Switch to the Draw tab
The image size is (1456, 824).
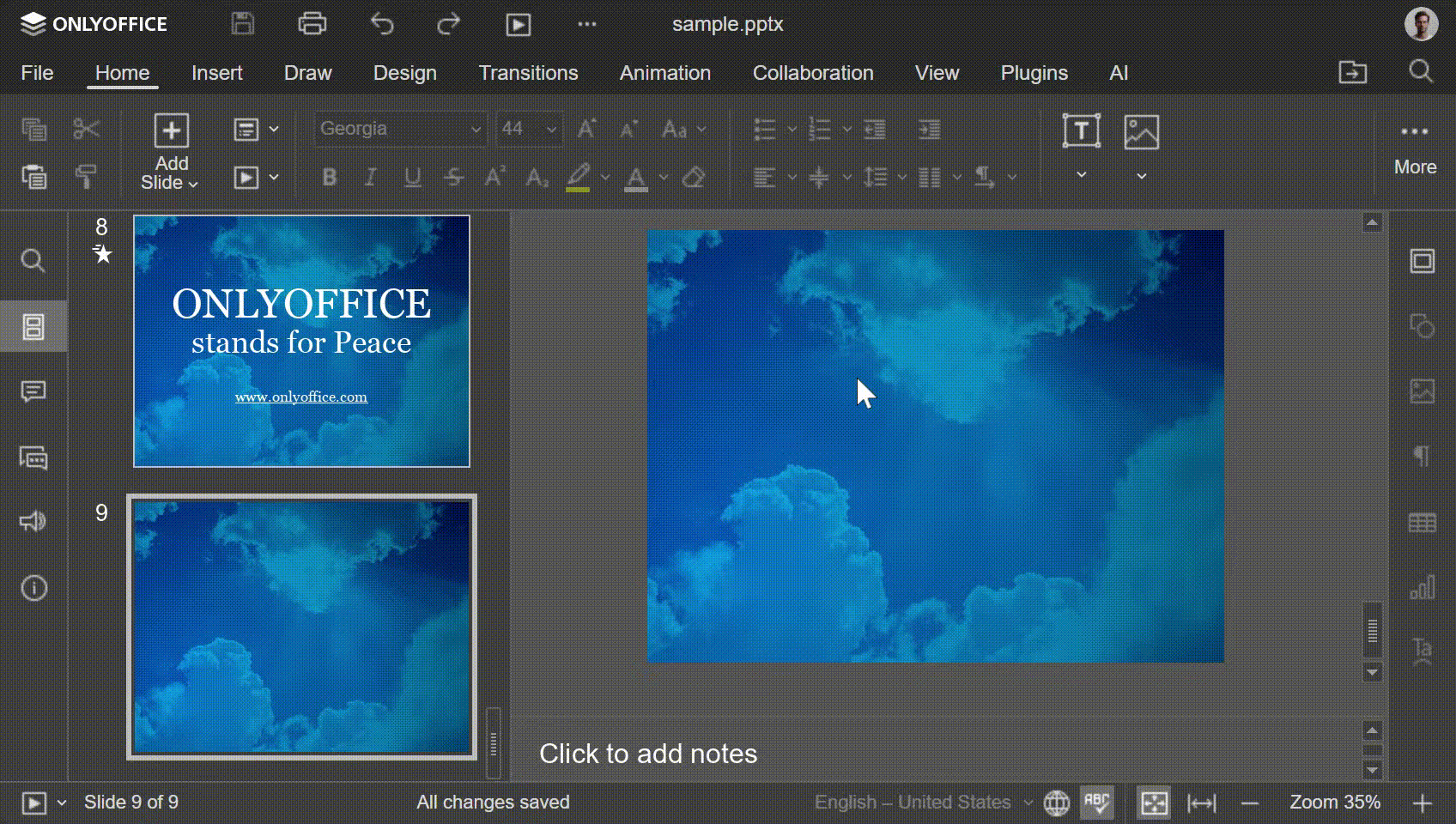pos(308,73)
